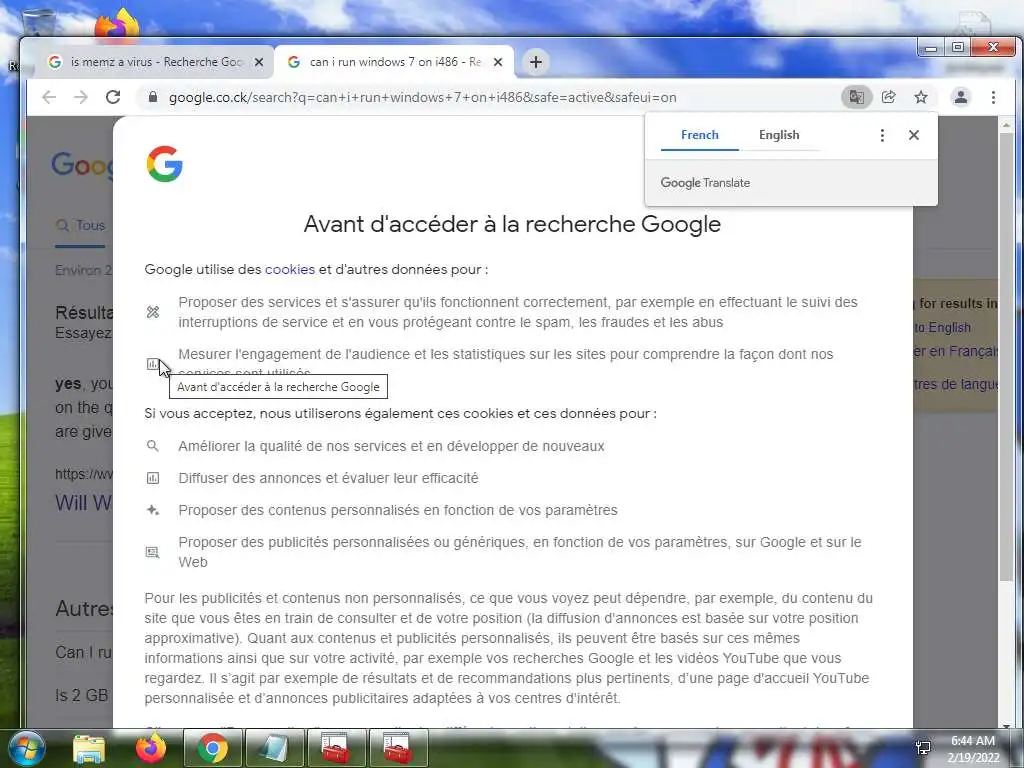Screen dimensions: 1024x768
Task: Click the lock icon in address bar
Action: coord(153,97)
